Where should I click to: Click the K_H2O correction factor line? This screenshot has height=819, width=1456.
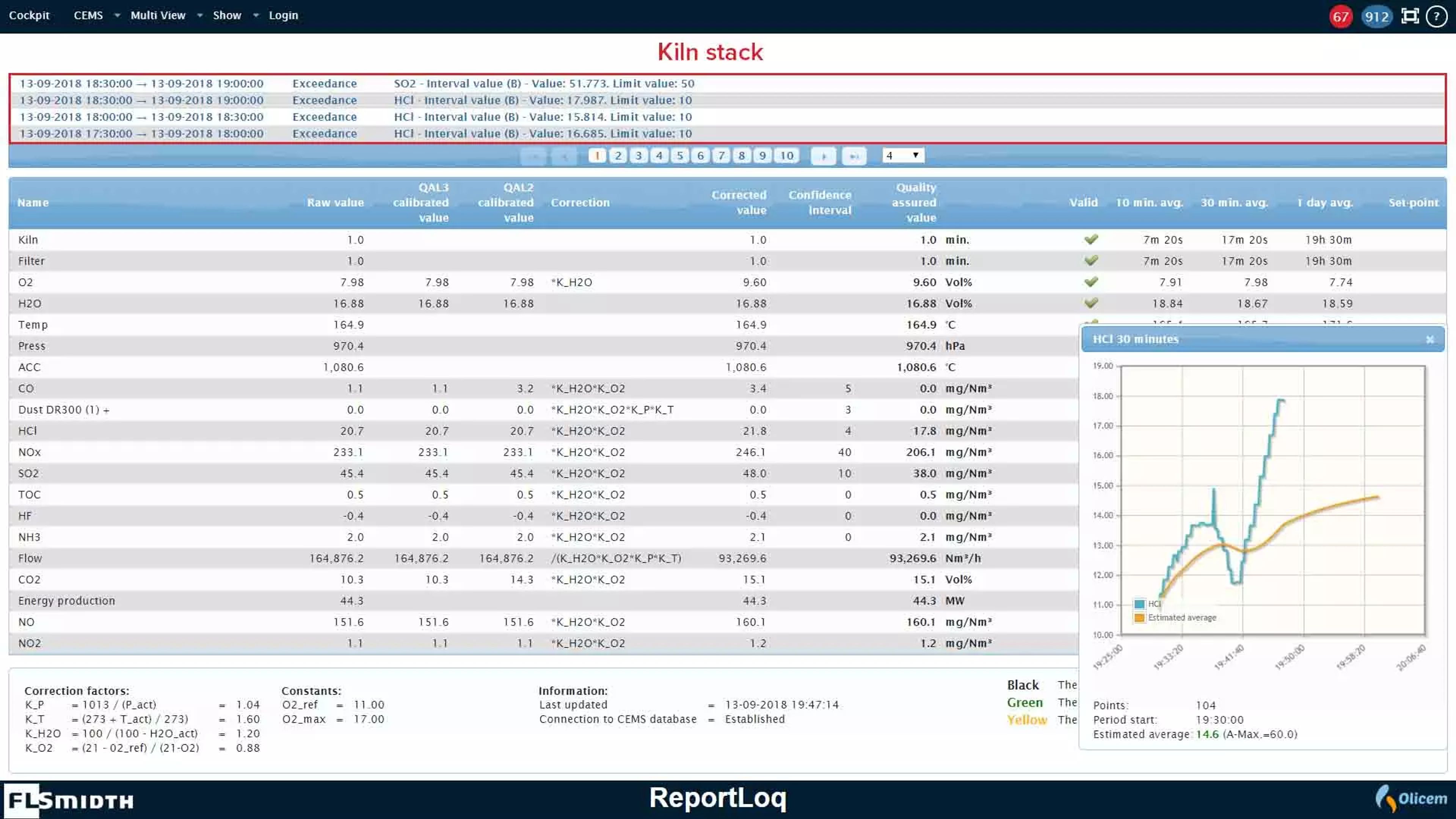coord(143,734)
